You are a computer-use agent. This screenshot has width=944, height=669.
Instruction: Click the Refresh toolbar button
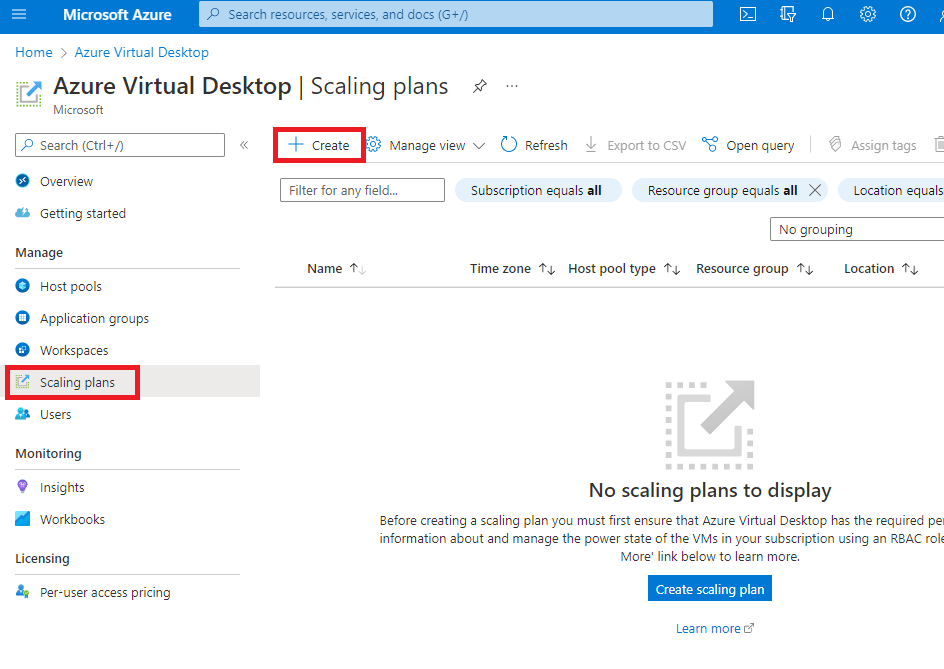[x=534, y=145]
